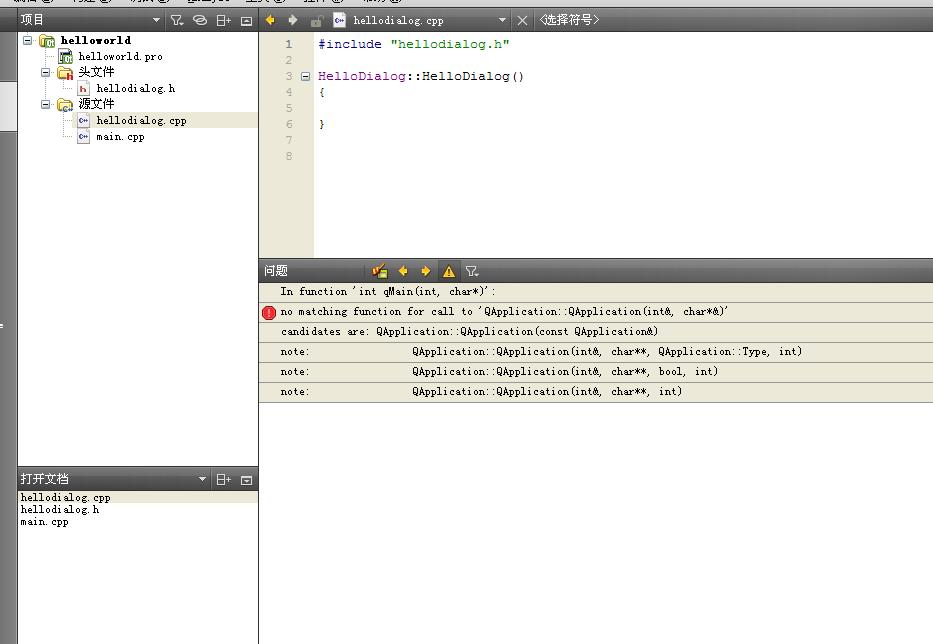This screenshot has height=644, width=933.
Task: Select hellodialog.cpp in project tree
Action: coord(142,120)
